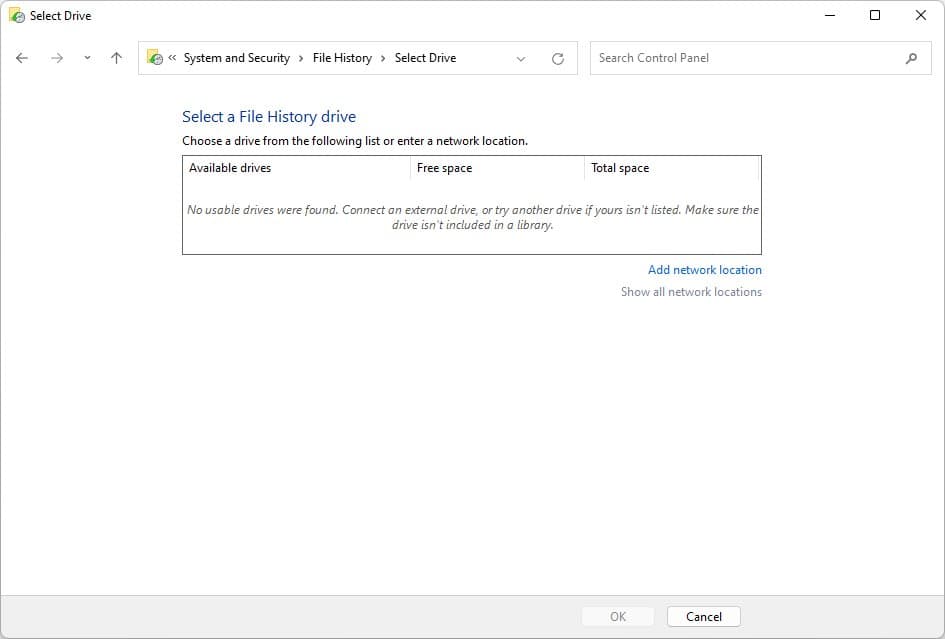Screen dimensions: 945x639
Task: Click the File History icon in address bar
Action: pyautogui.click(x=155, y=57)
